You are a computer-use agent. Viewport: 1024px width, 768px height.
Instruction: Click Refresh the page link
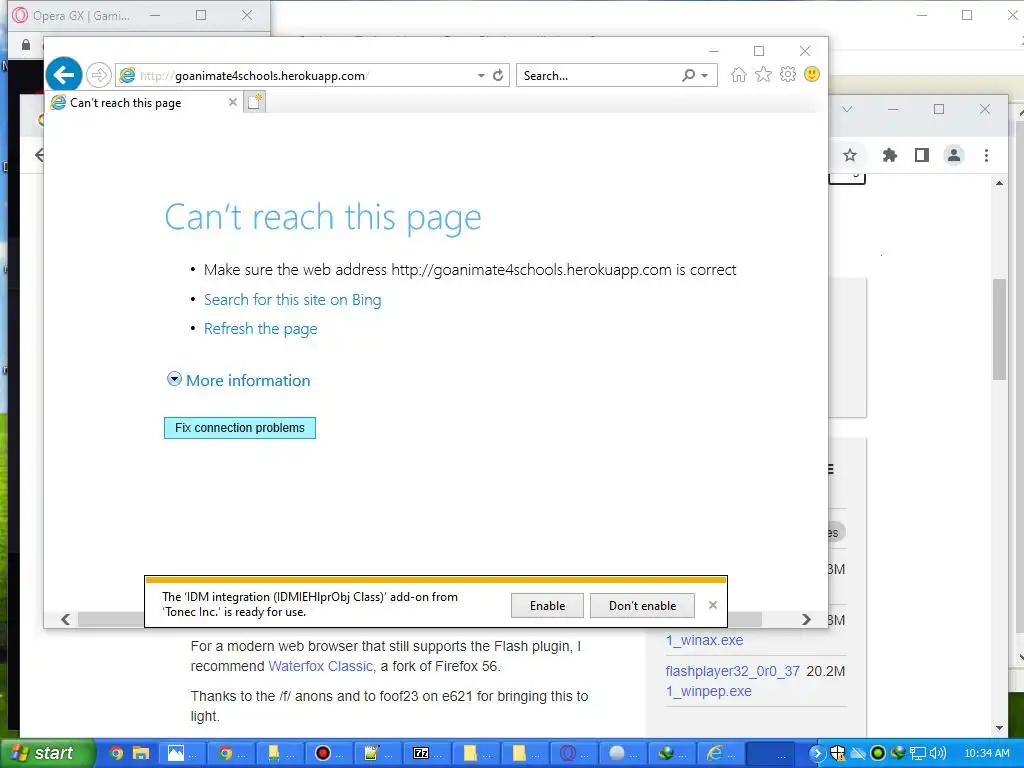(261, 328)
